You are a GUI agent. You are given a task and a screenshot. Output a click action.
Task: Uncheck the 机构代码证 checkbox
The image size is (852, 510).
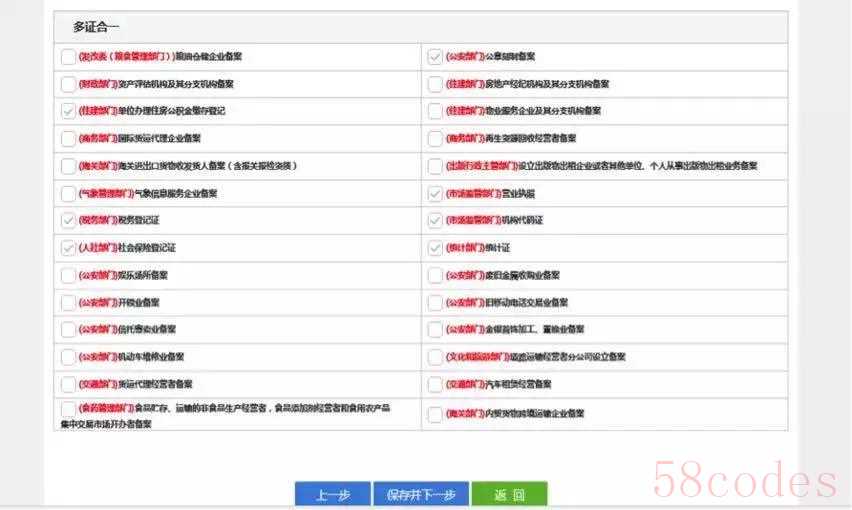[x=435, y=220]
